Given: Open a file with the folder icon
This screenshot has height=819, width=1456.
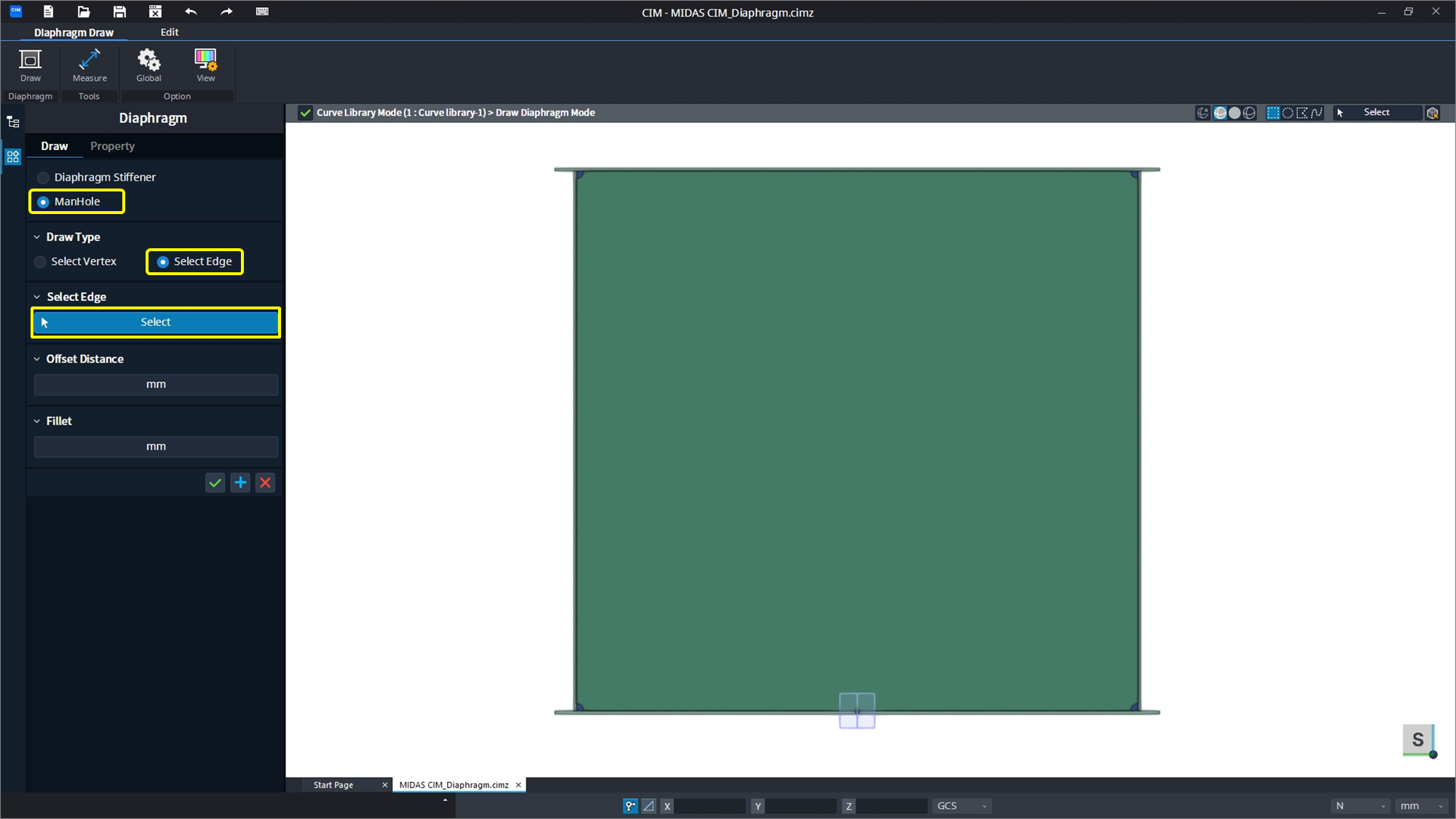Looking at the screenshot, I should point(84,12).
